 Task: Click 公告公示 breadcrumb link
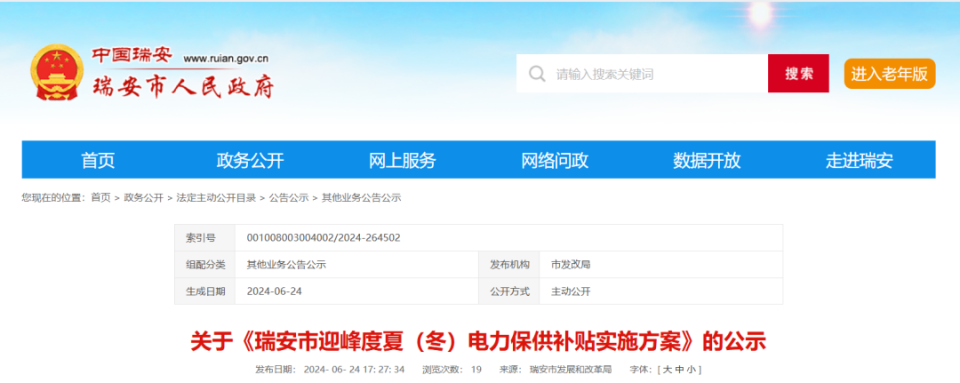[x=289, y=198]
